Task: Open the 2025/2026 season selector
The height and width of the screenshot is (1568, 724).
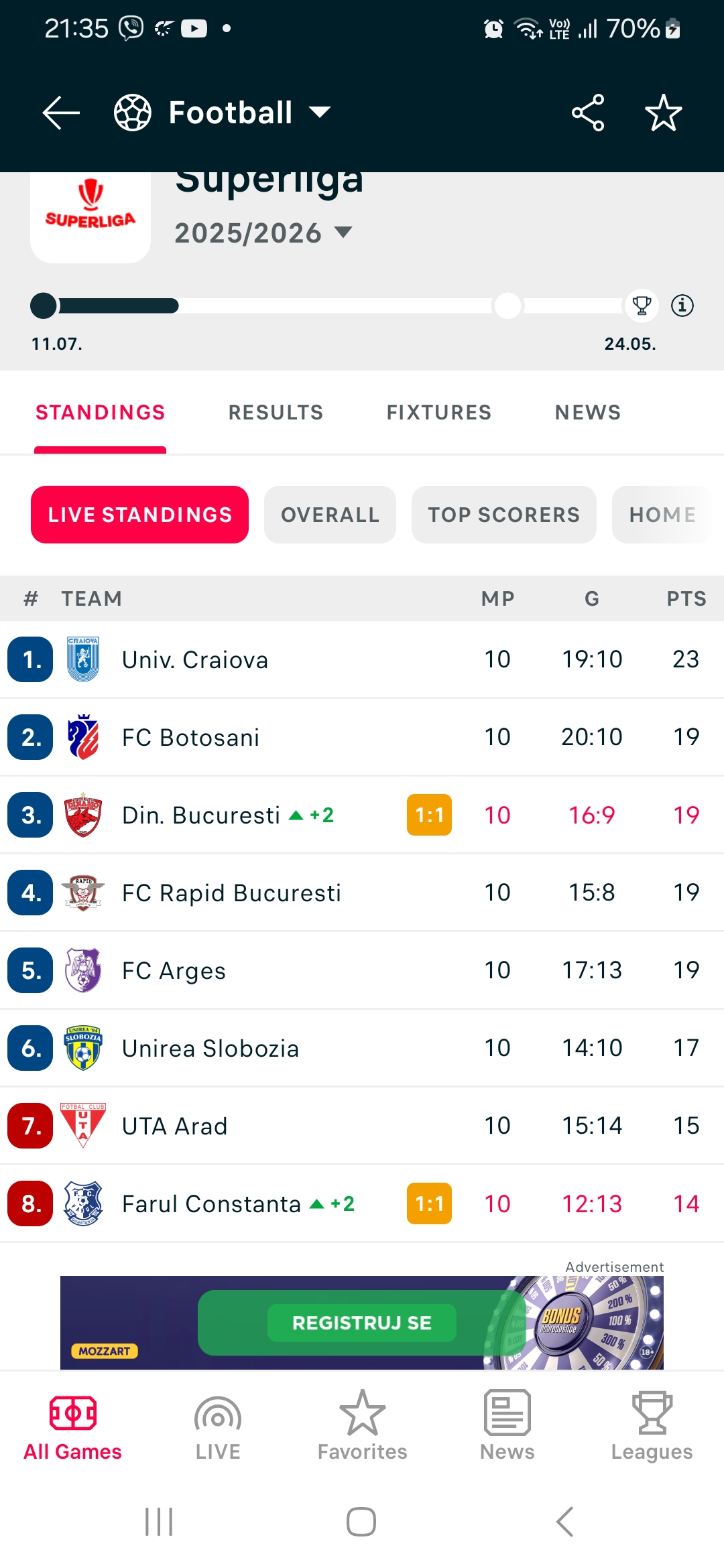Action: (x=263, y=233)
